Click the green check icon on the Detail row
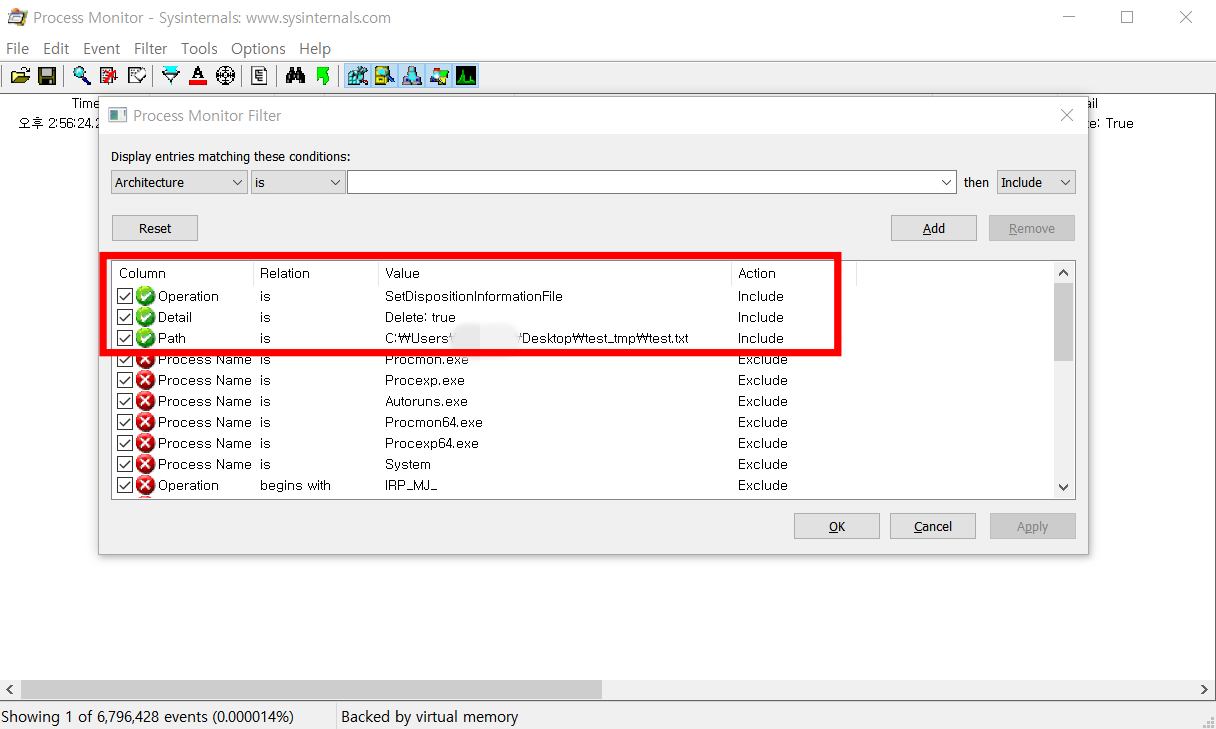 146,317
